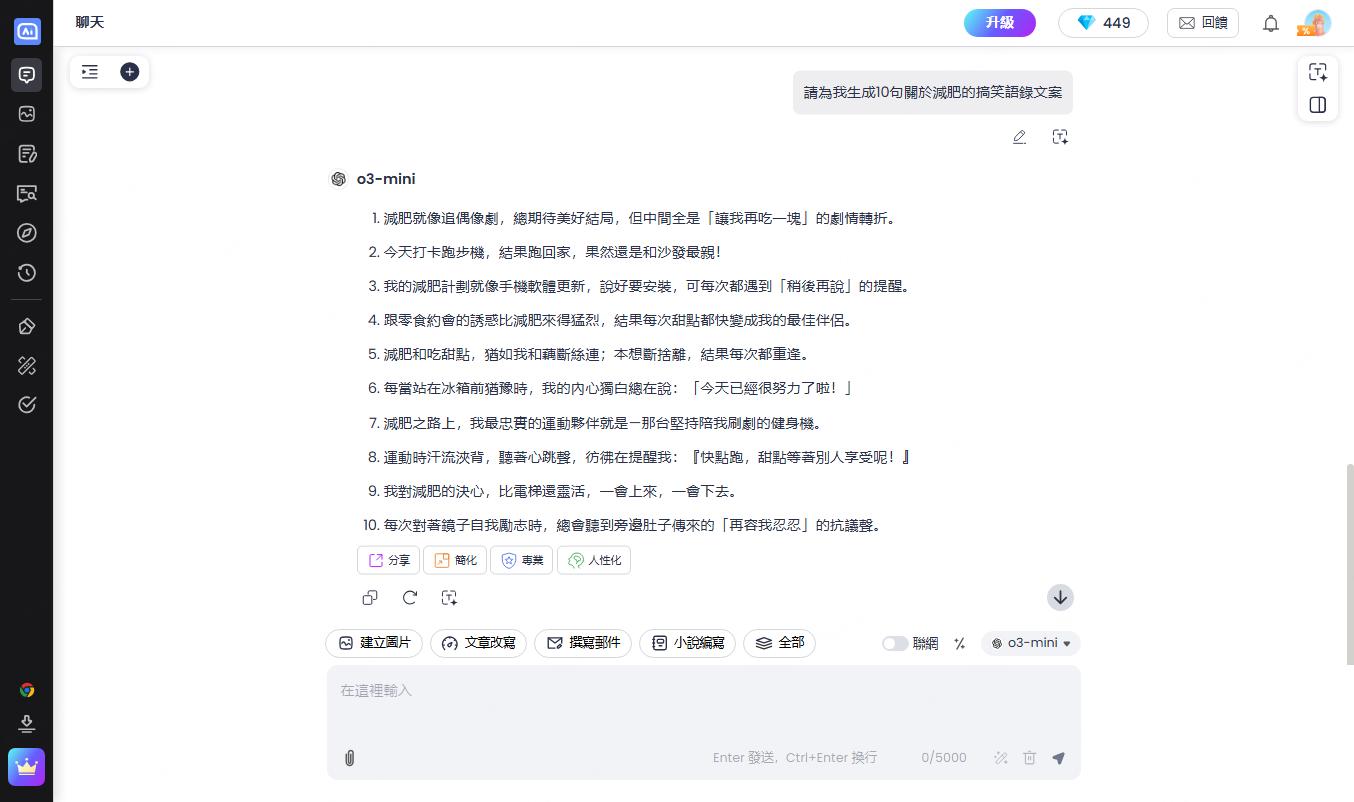The height and width of the screenshot is (802, 1354).
Task: Click response line 9 about 電梯
Action: point(561,491)
